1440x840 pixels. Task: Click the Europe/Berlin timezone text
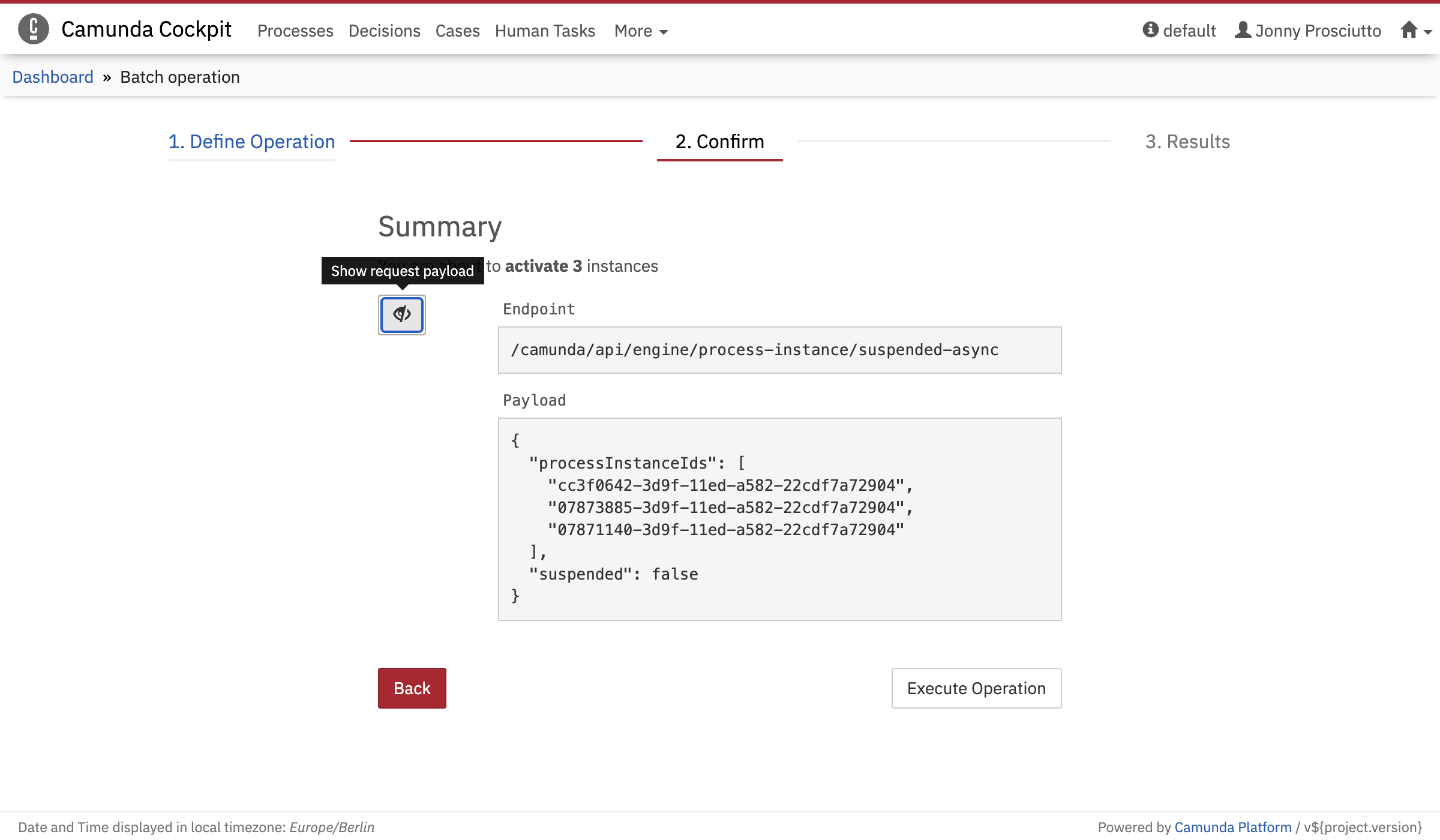pyautogui.click(x=332, y=827)
